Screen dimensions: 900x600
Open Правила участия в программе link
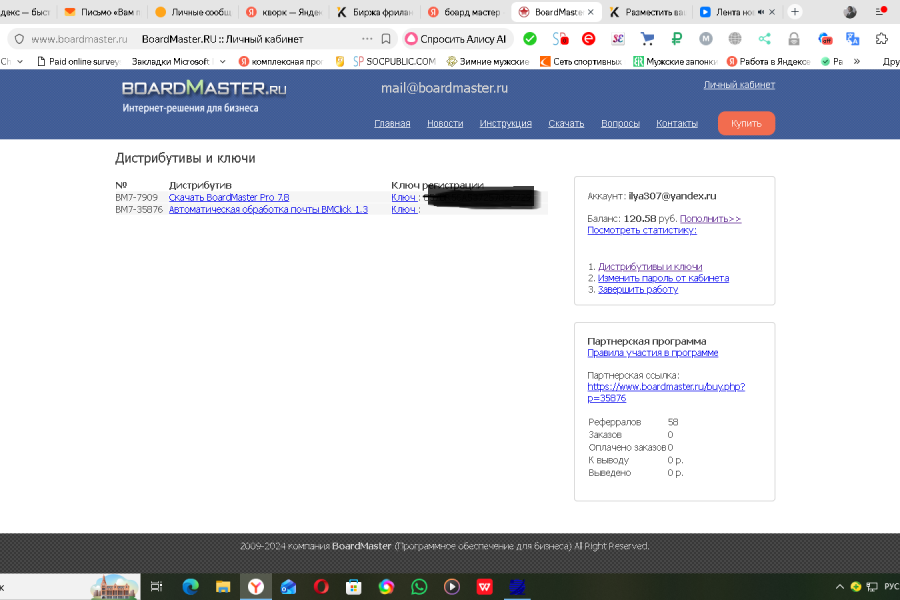[653, 353]
